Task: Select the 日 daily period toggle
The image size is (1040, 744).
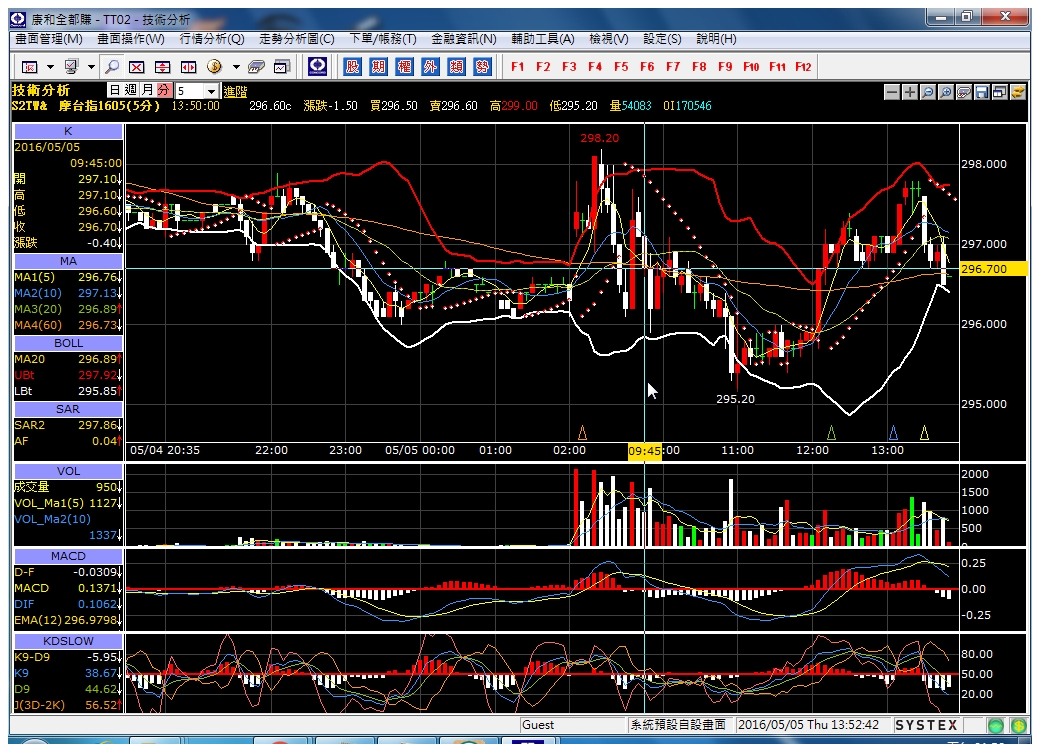Action: pos(115,90)
